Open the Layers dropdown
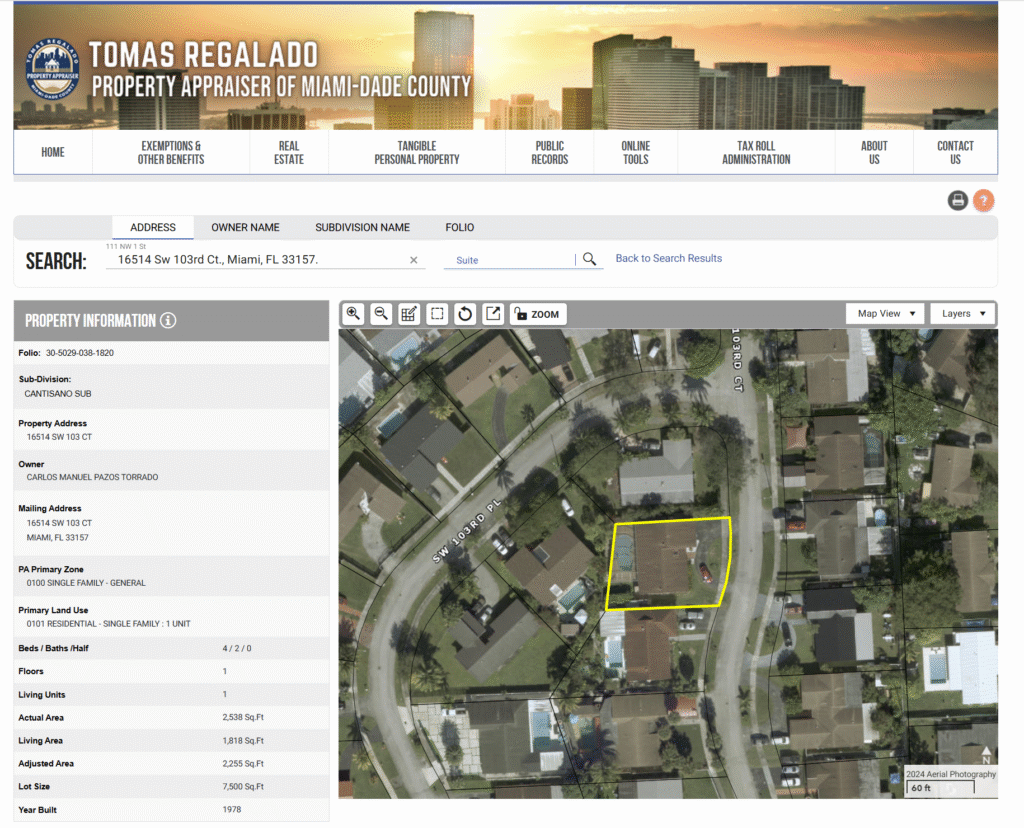This screenshot has width=1024, height=828. pyautogui.click(x=963, y=314)
